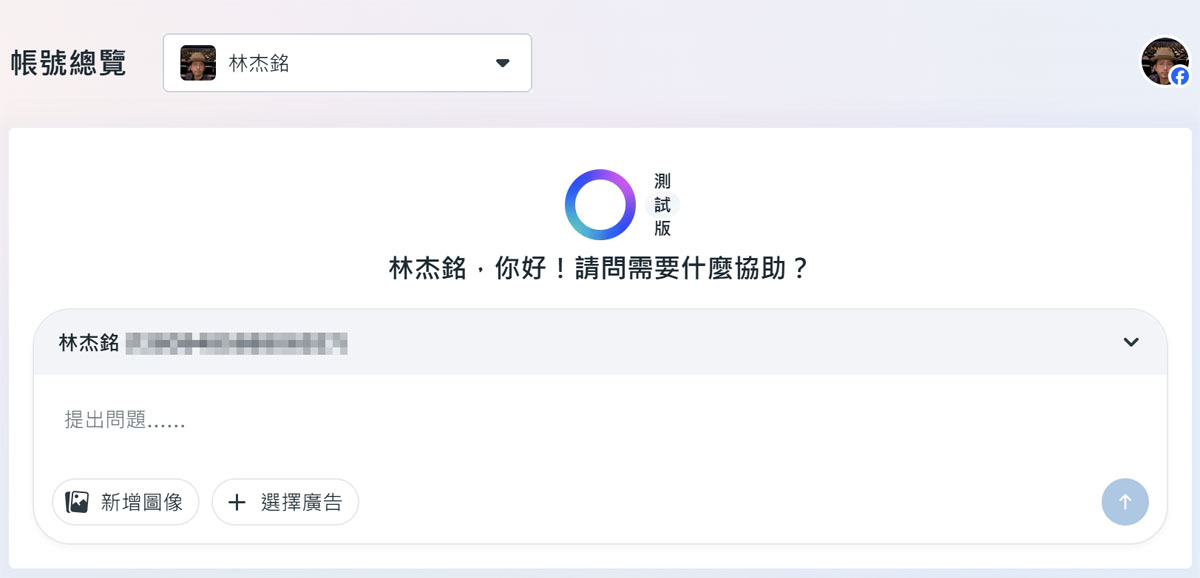Click the Facebook badge on the avatar
Image resolution: width=1200 pixels, height=578 pixels.
[1180, 76]
